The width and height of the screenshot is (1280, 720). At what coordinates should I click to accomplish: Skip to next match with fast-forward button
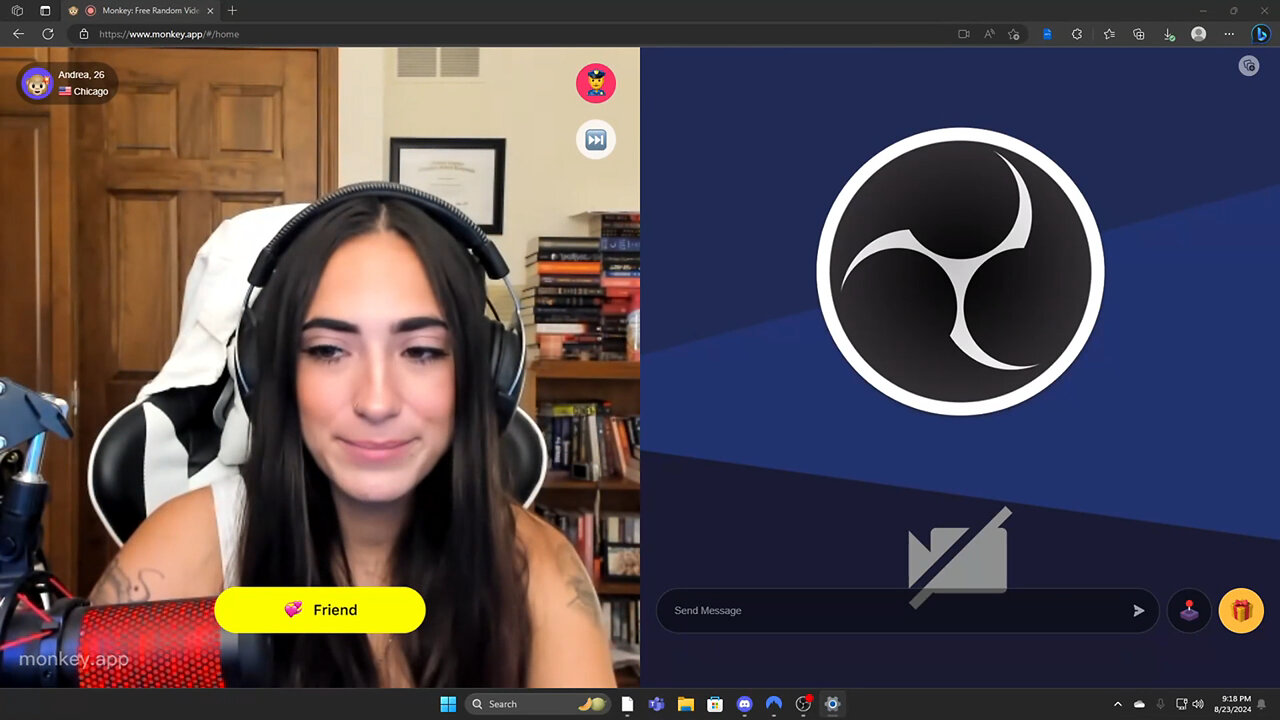pos(596,139)
